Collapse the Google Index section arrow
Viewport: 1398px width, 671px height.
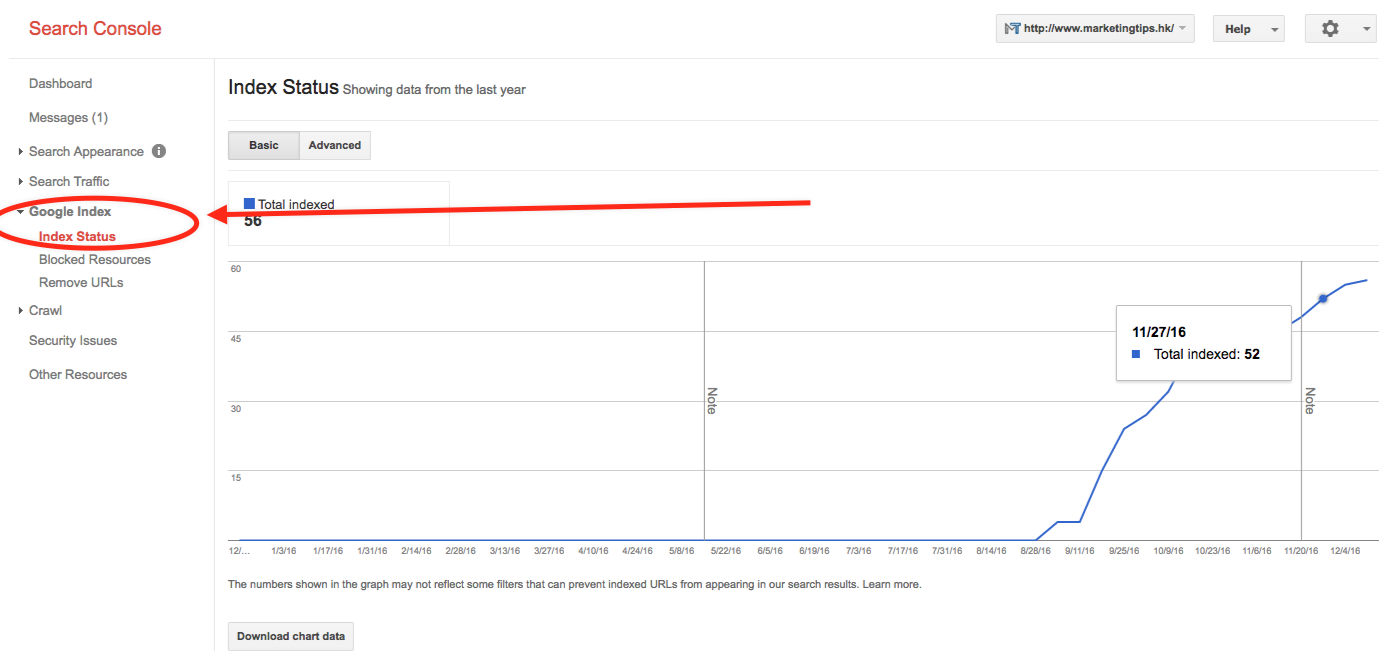21,212
